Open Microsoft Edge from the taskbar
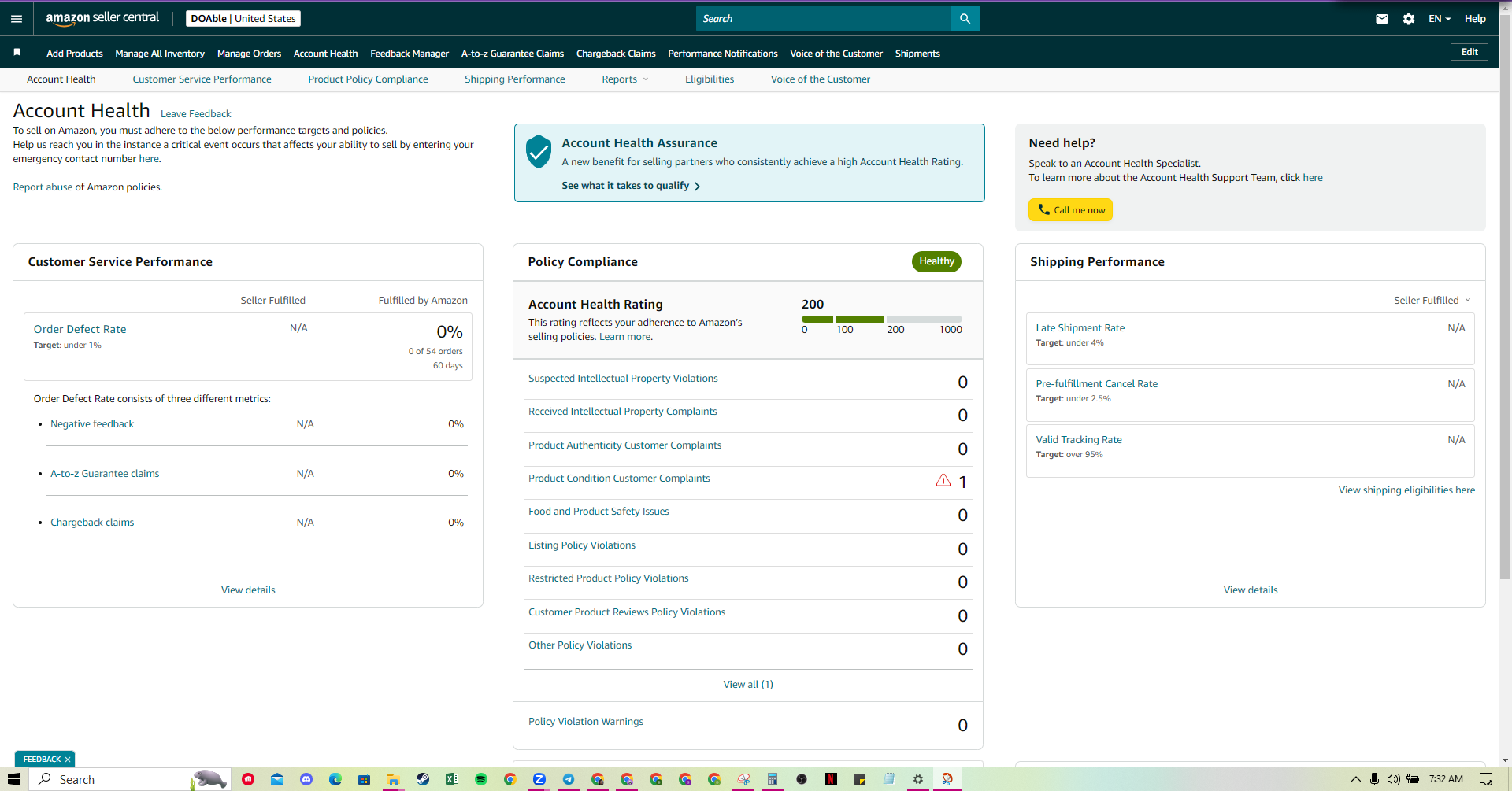1512x791 pixels. coord(335,779)
